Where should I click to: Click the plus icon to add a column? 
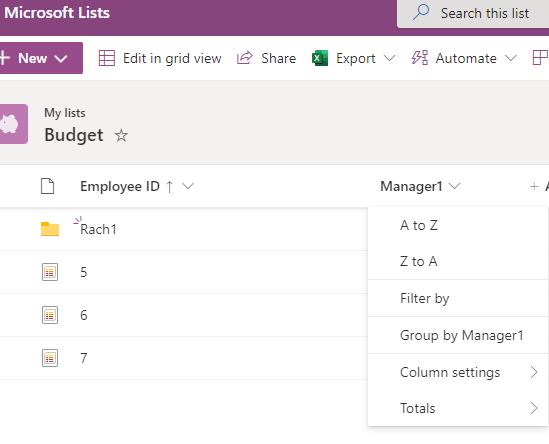coord(534,186)
